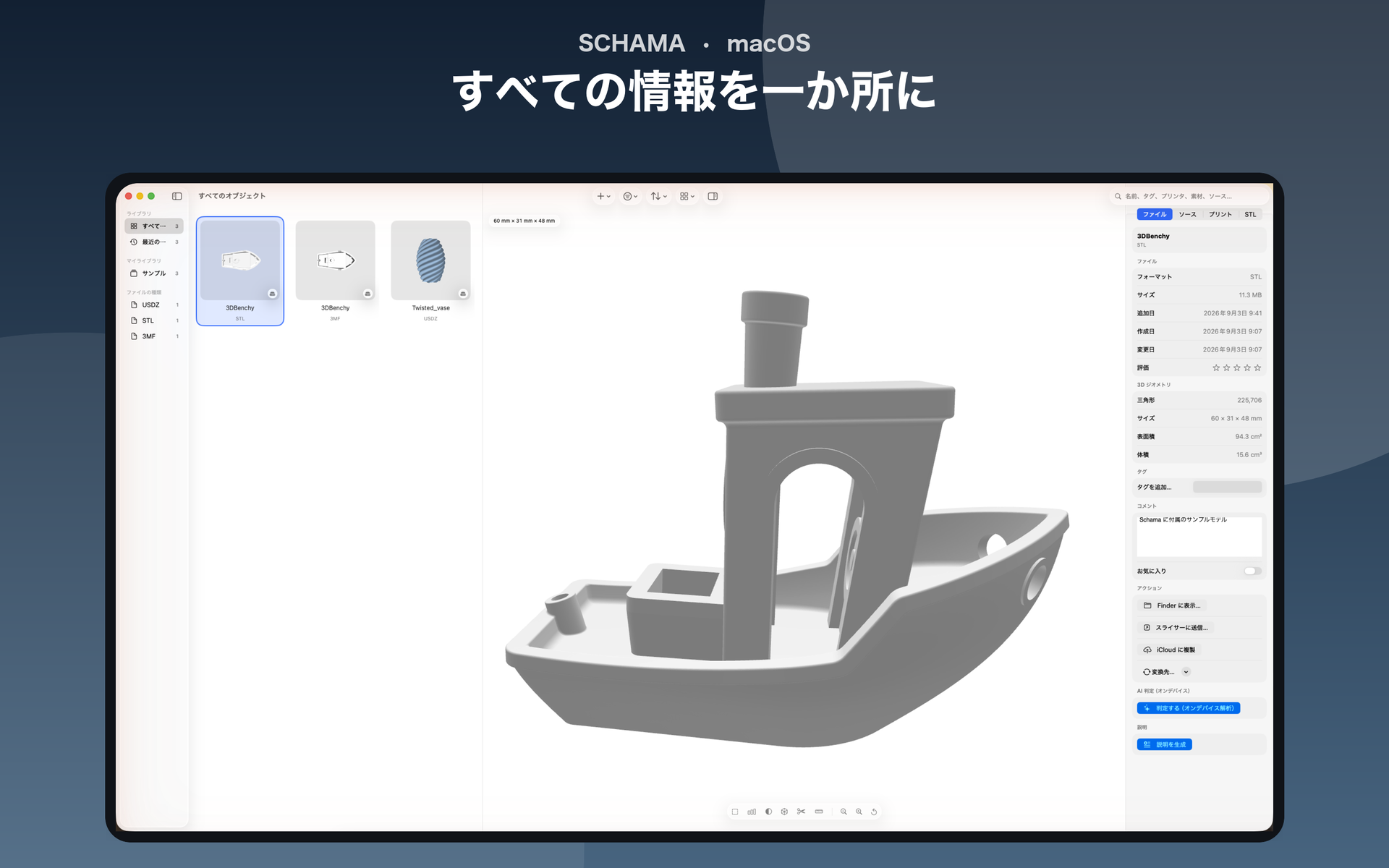Click the bar chart statistics icon
This screenshot has width=1389, height=868.
(x=752, y=812)
